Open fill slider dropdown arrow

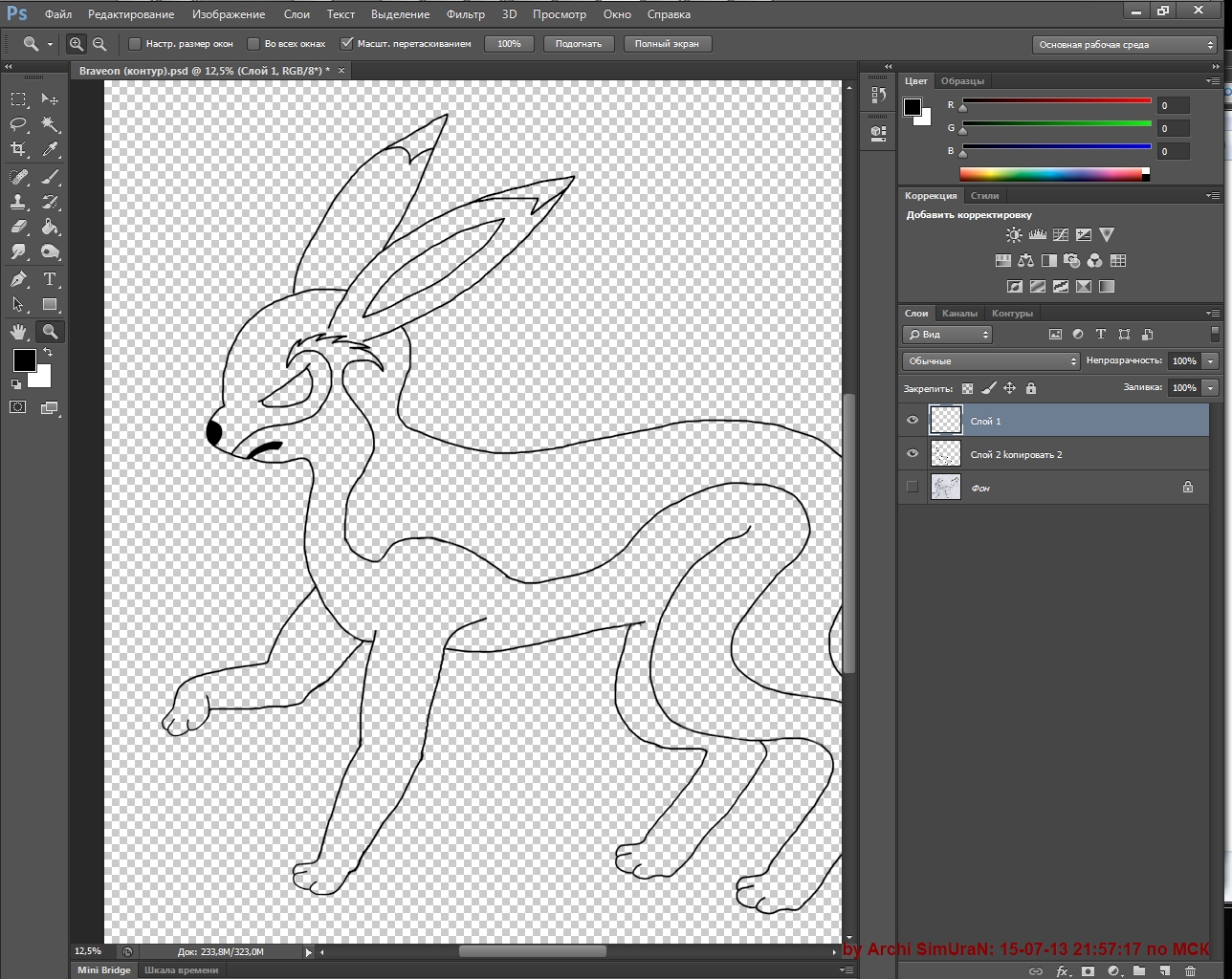click(1210, 388)
